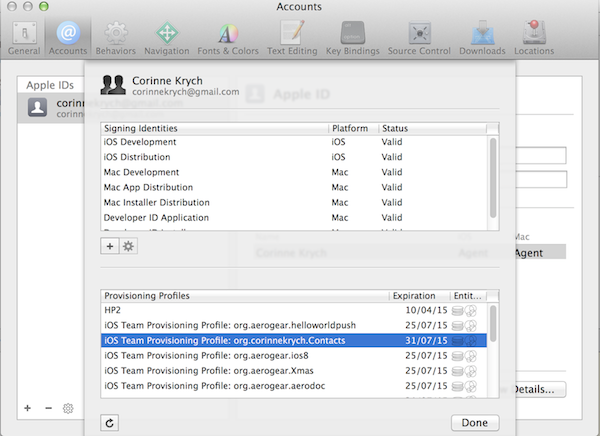
Task: Select the Mac Installer Distribution identity
Action: [294, 202]
